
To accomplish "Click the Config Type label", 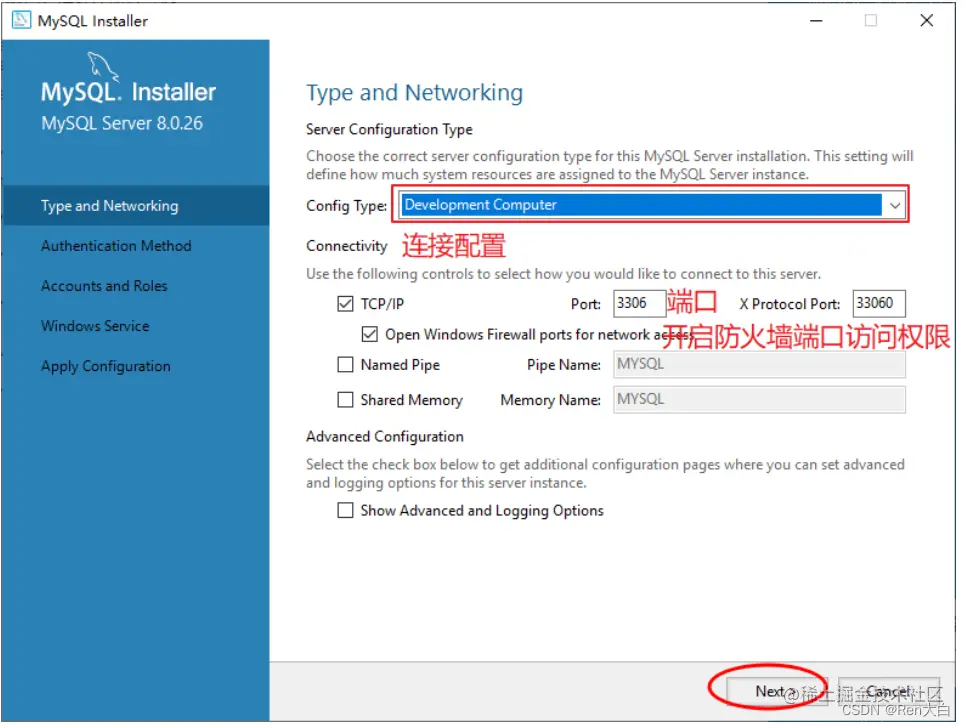I will pos(347,206).
